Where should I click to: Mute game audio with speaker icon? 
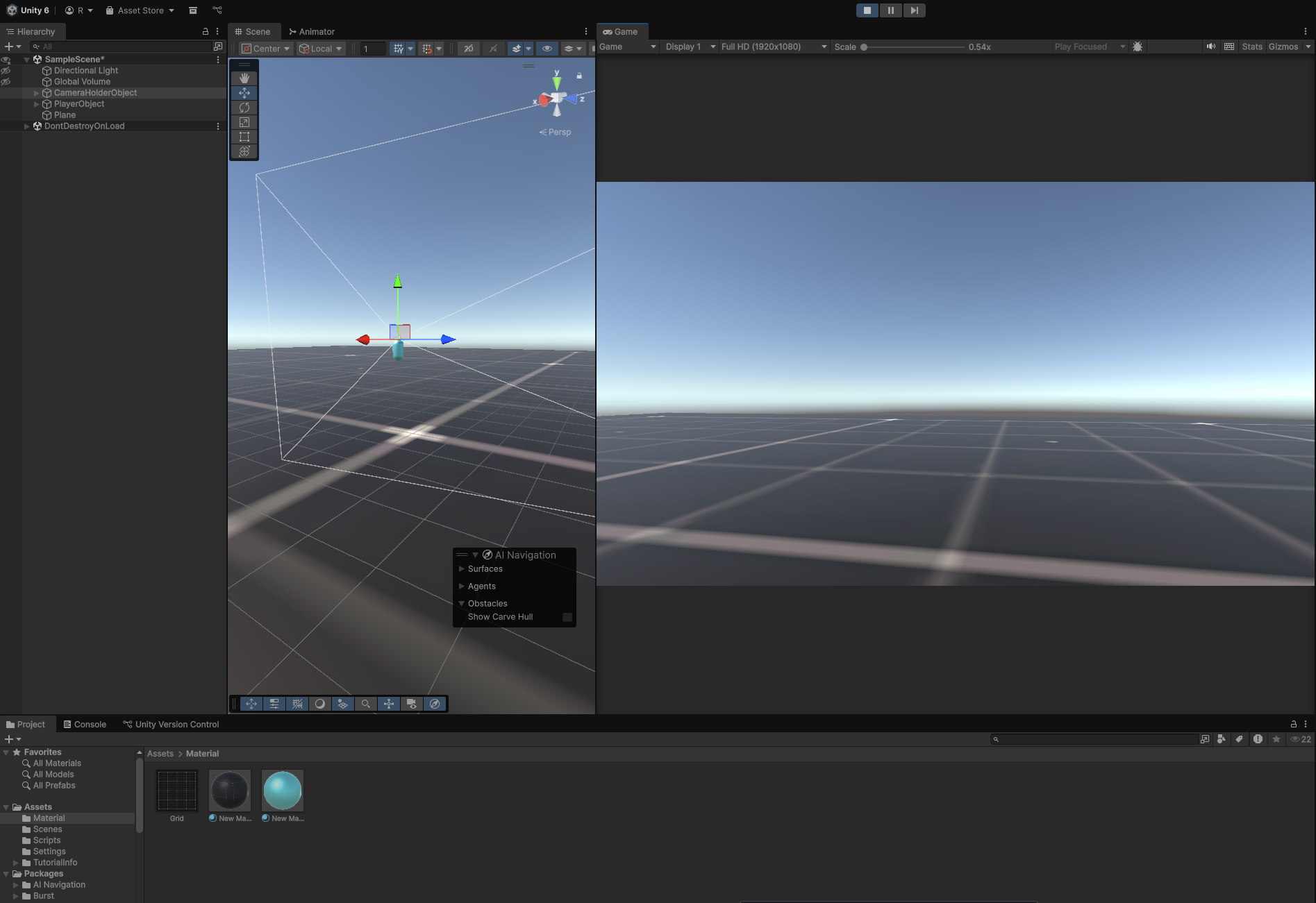[1210, 47]
